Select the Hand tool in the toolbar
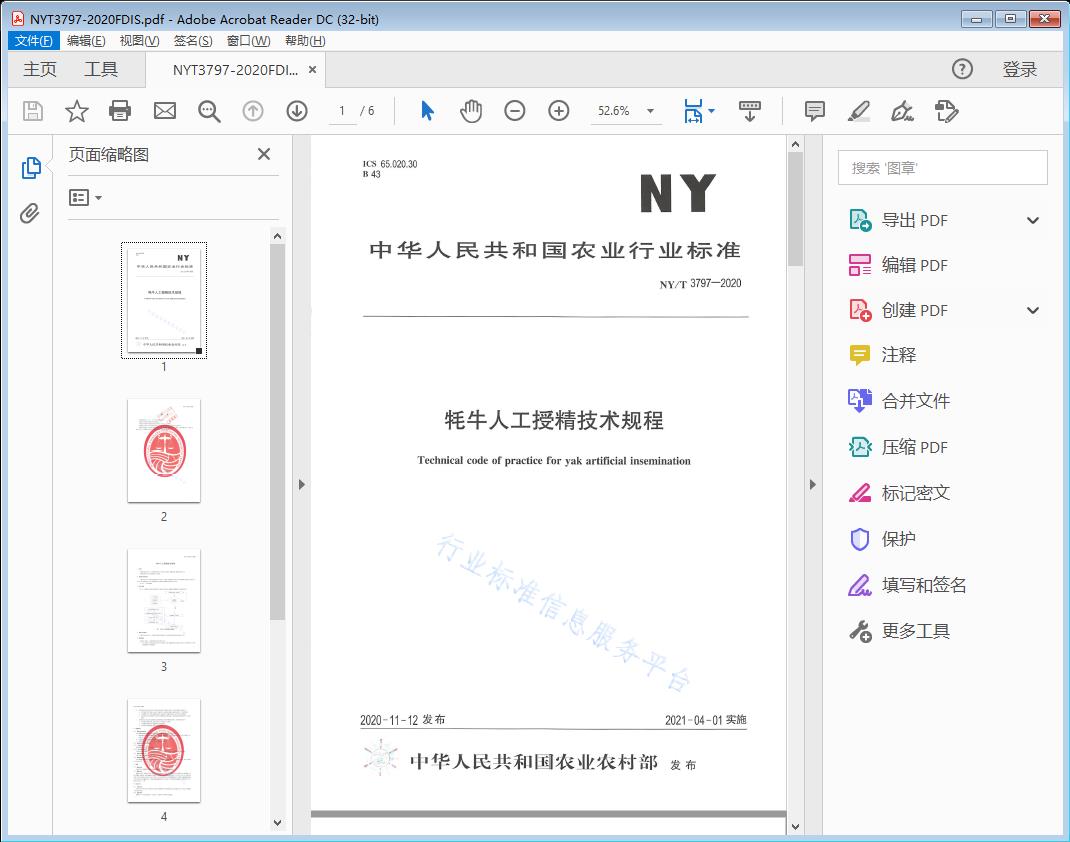The height and width of the screenshot is (842, 1070). pyautogui.click(x=469, y=111)
